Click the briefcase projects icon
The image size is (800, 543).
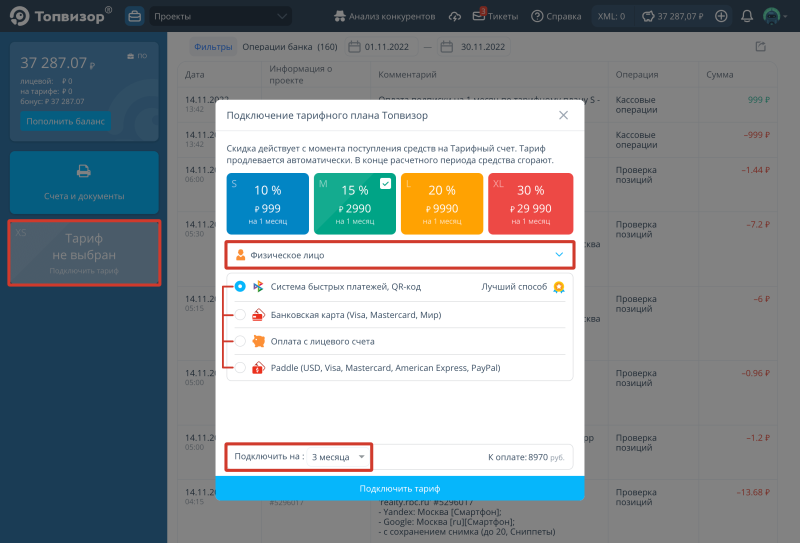coord(134,16)
